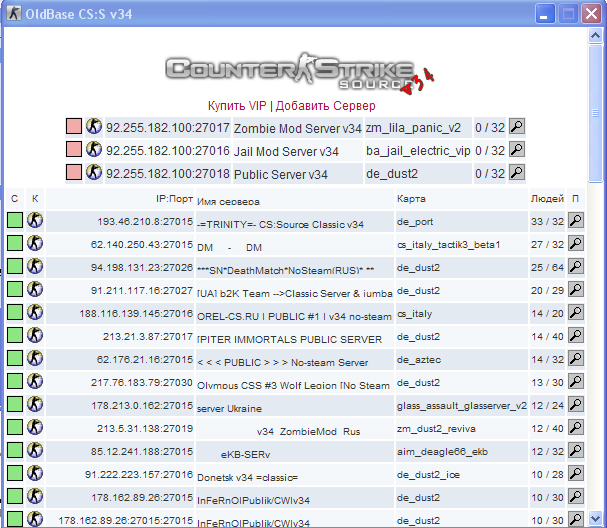Viewport: 607px width, 528px height.
Task: Click magnifier icon for Public Server v34
Action: (517, 172)
